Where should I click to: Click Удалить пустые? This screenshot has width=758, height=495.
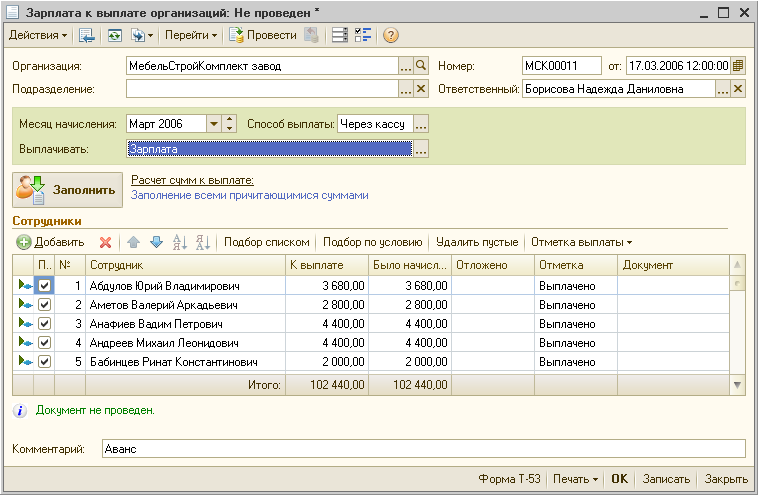(x=477, y=242)
